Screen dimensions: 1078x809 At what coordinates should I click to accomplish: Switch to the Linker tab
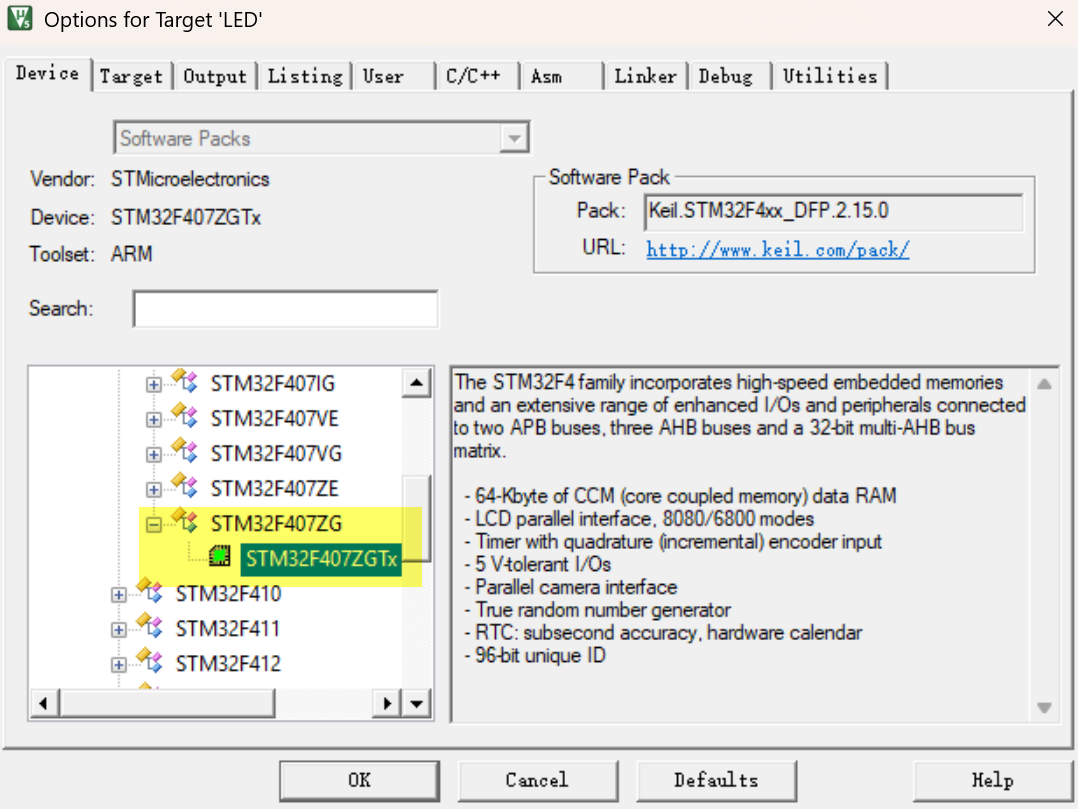click(x=645, y=76)
